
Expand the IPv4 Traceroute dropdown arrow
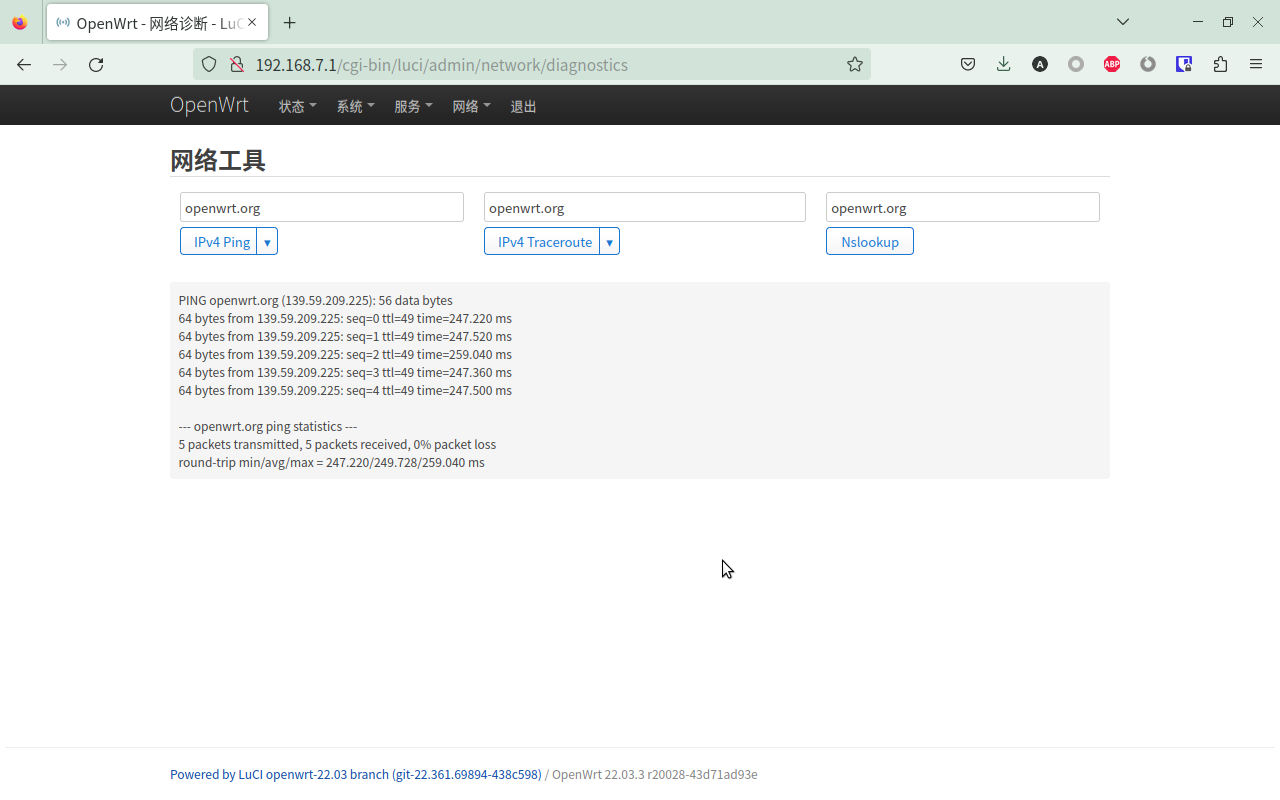[x=609, y=241]
